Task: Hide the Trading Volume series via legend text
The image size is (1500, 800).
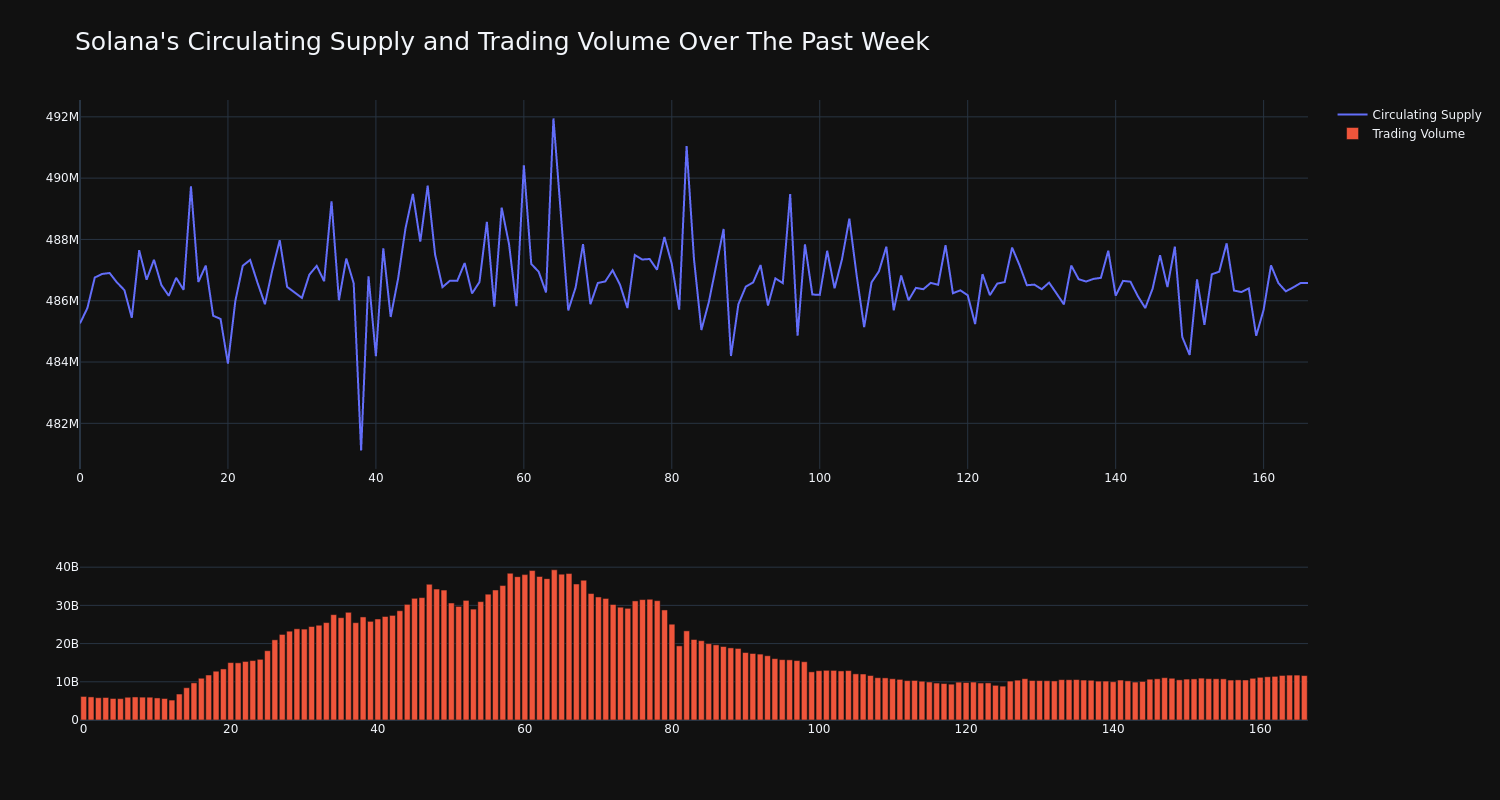Action: [x=1417, y=134]
